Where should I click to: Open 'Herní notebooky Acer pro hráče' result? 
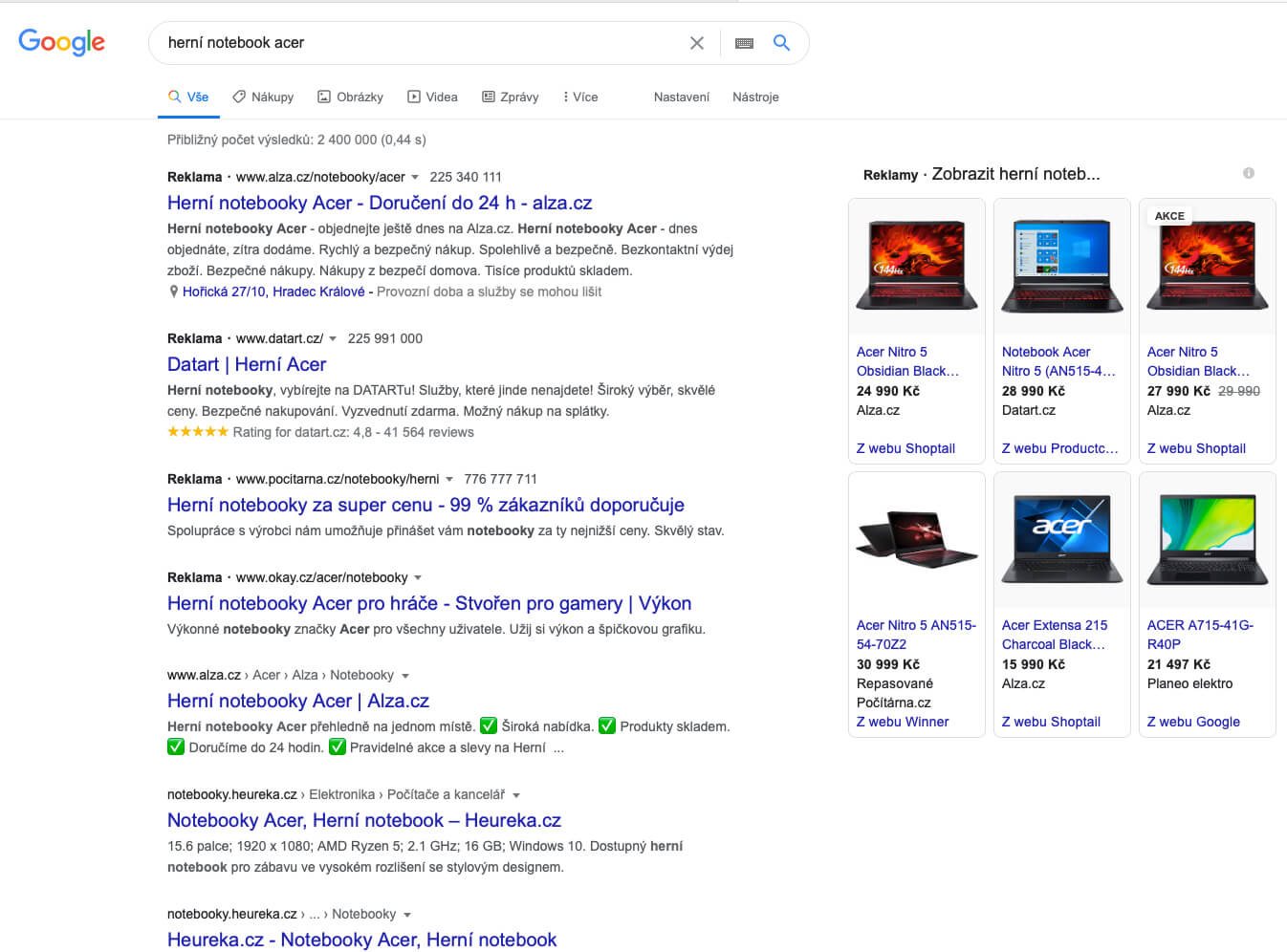[429, 603]
